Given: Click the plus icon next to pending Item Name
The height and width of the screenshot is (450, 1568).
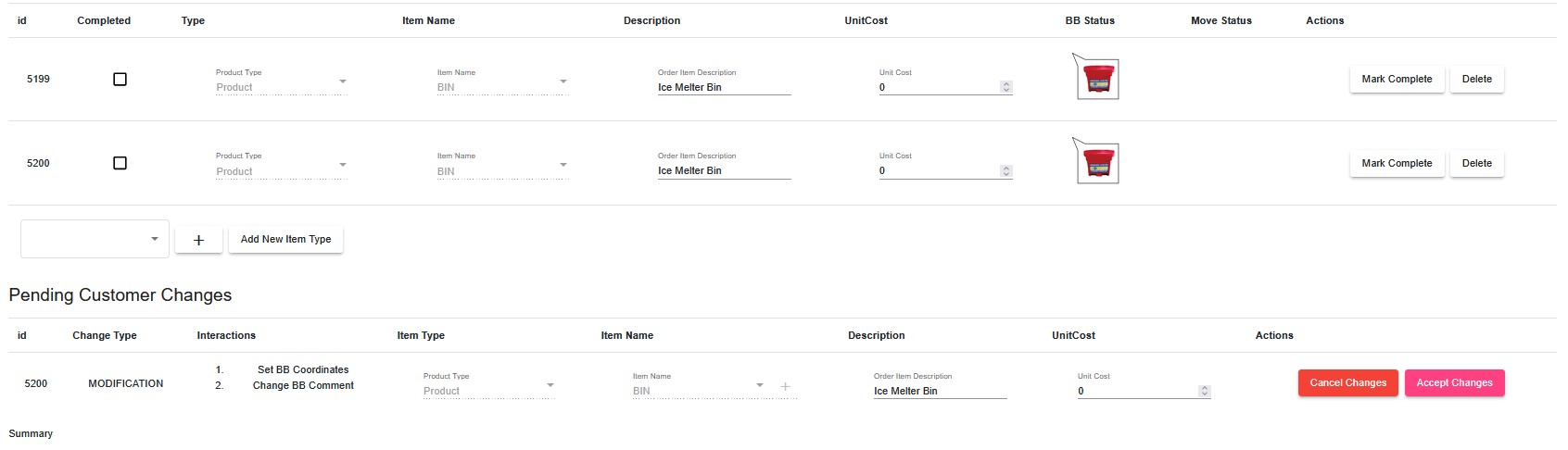Looking at the screenshot, I should point(785,386).
